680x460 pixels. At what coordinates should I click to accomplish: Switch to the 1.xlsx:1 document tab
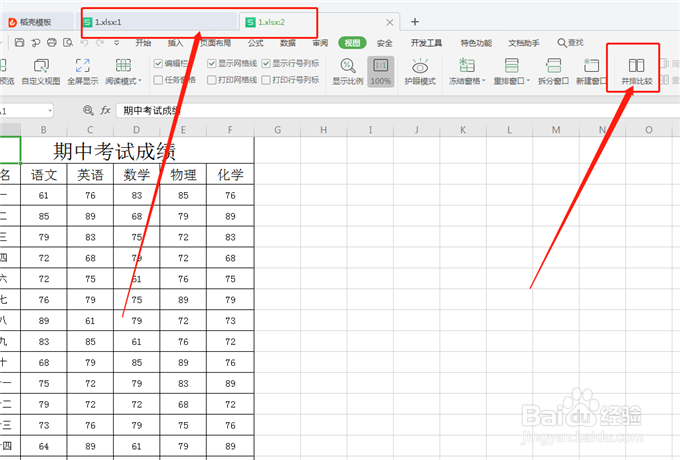pyautogui.click(x=158, y=22)
